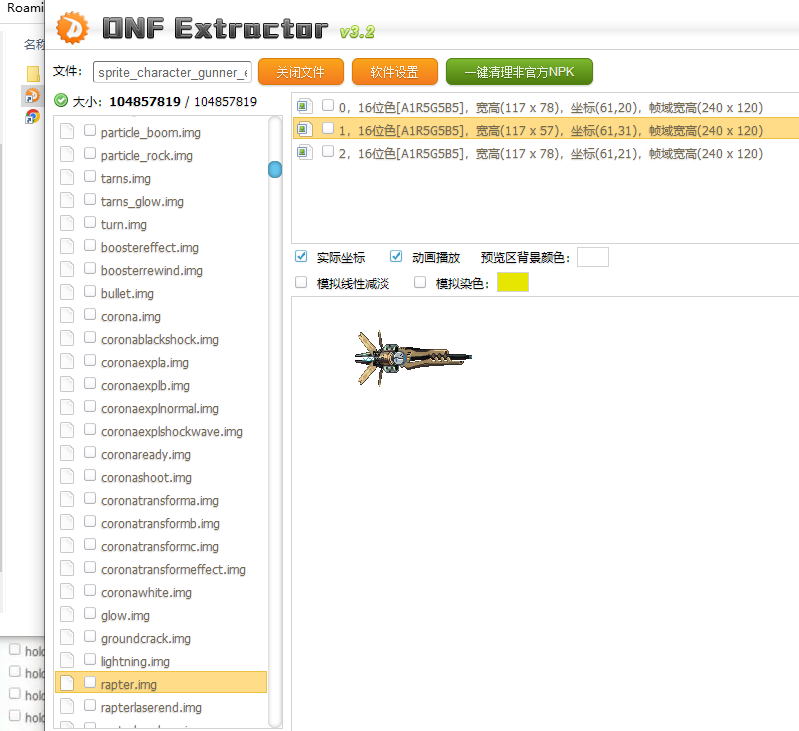
Task: Click the 关闭文件 button
Action: 301,72
